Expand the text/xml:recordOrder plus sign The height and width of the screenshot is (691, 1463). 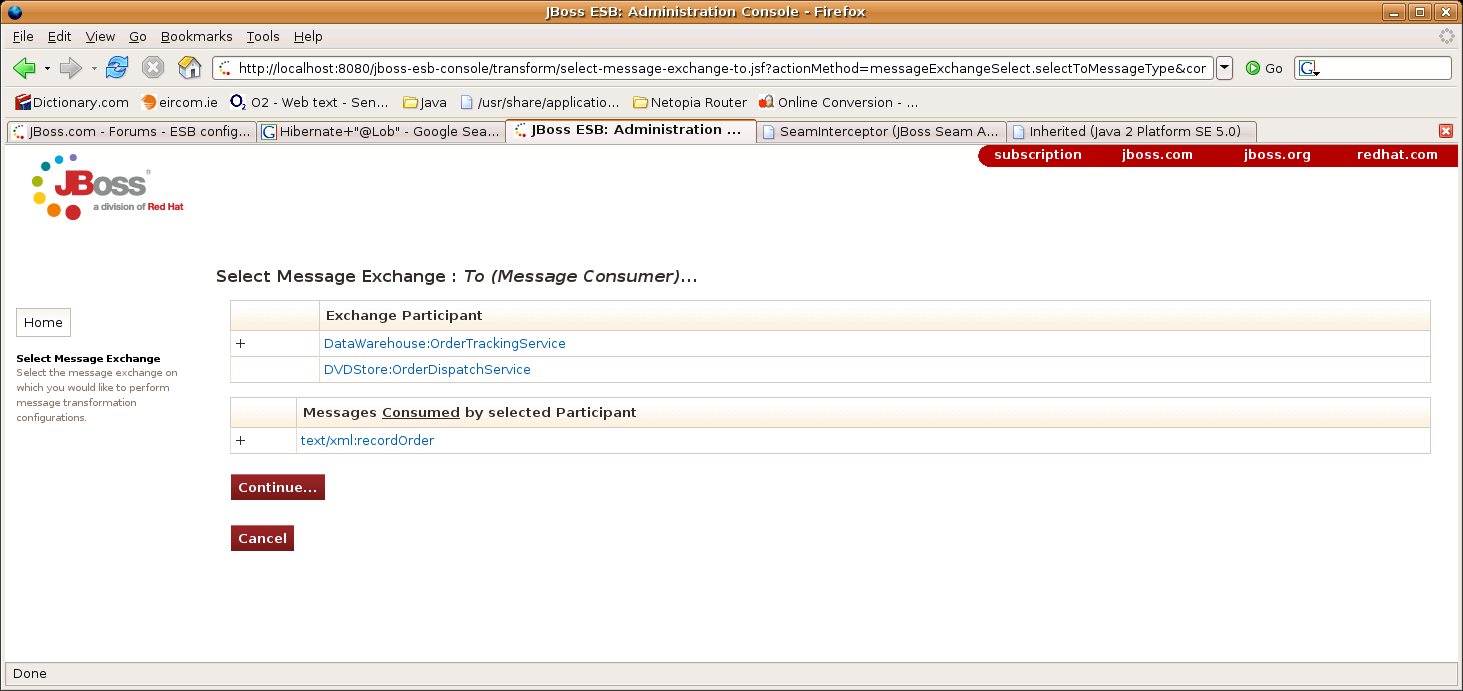[x=240, y=441]
